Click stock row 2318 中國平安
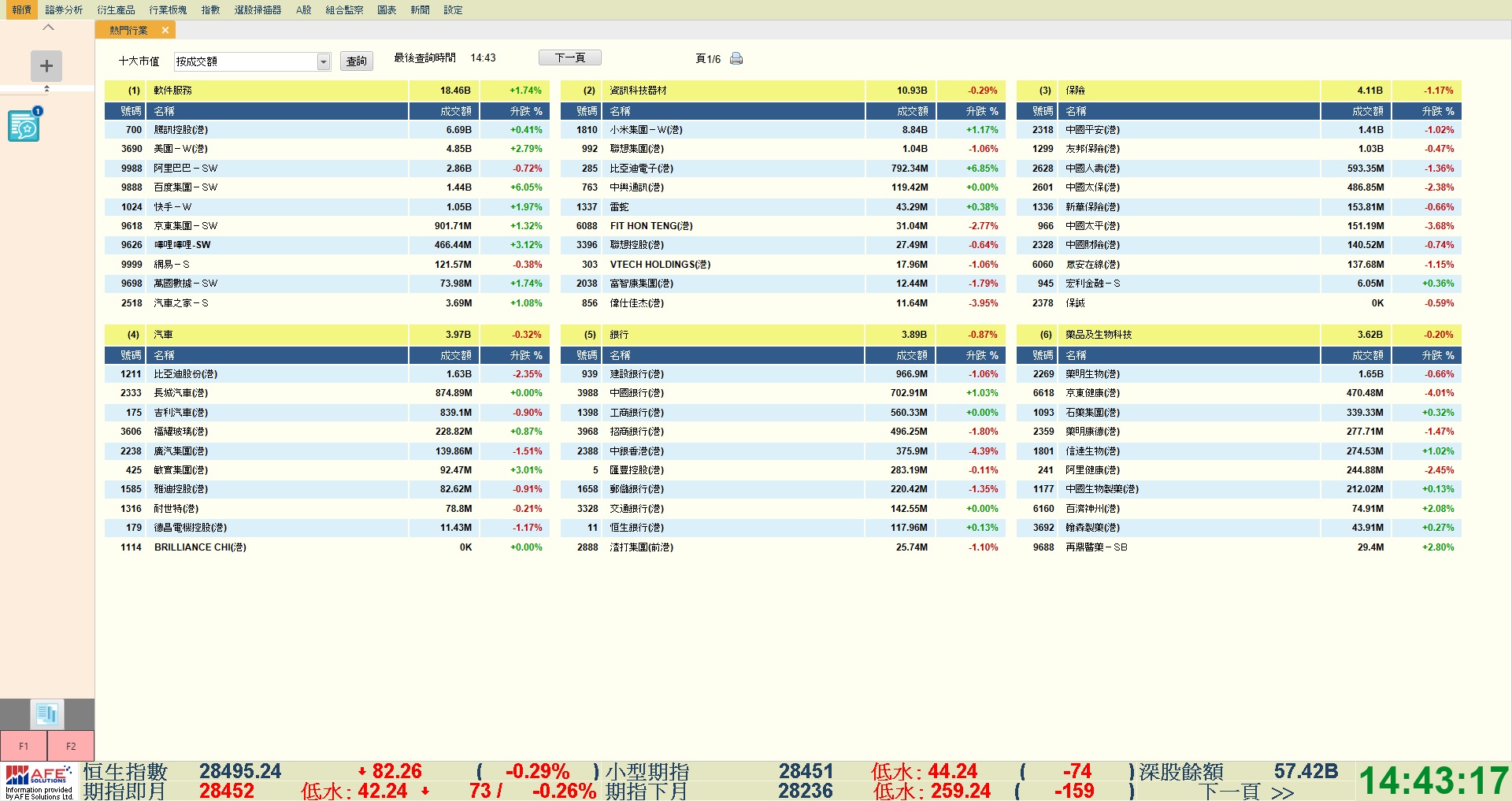Image resolution: width=1512 pixels, height=801 pixels. pos(1239,130)
